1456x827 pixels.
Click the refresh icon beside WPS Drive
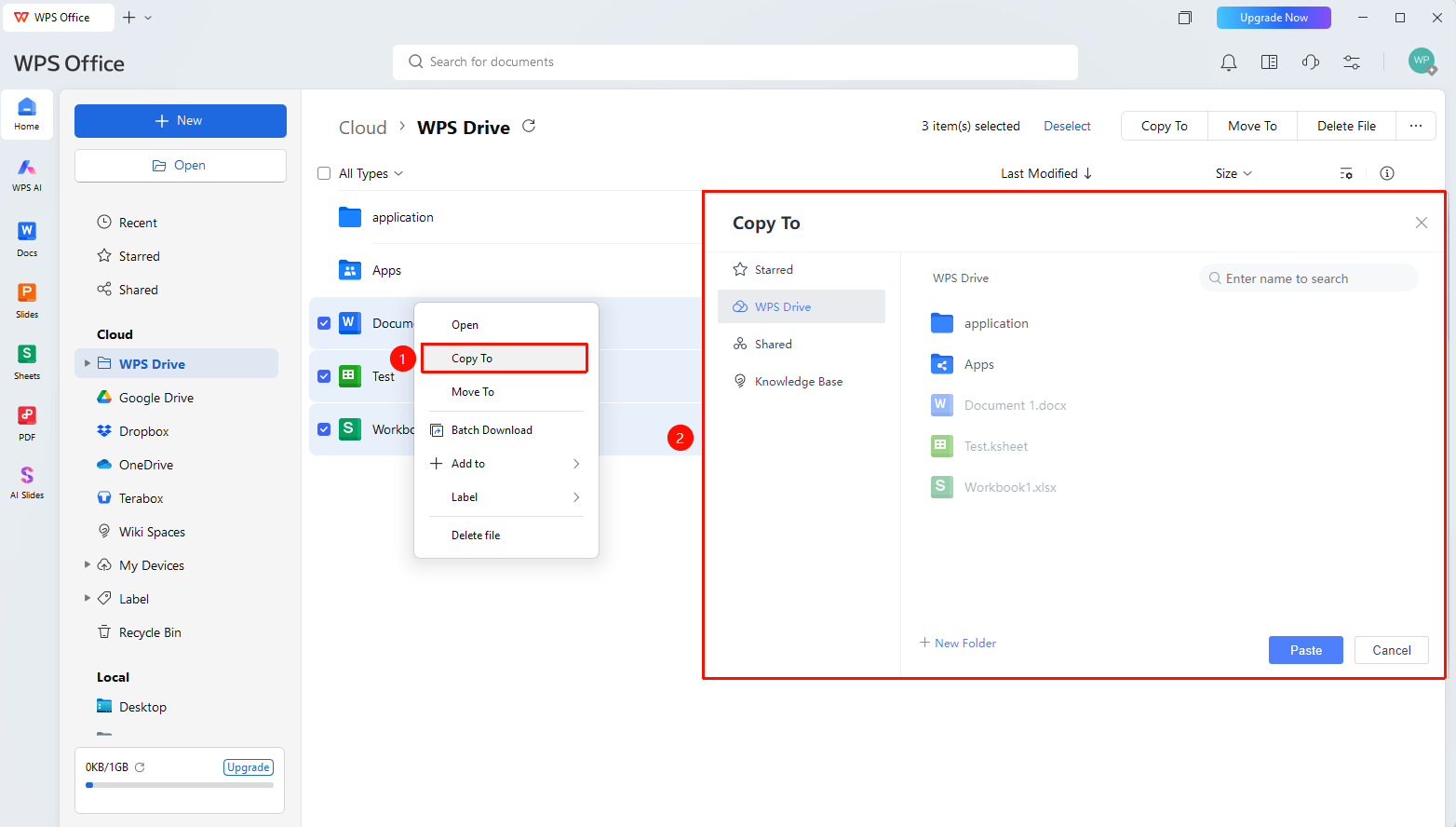coord(529,126)
